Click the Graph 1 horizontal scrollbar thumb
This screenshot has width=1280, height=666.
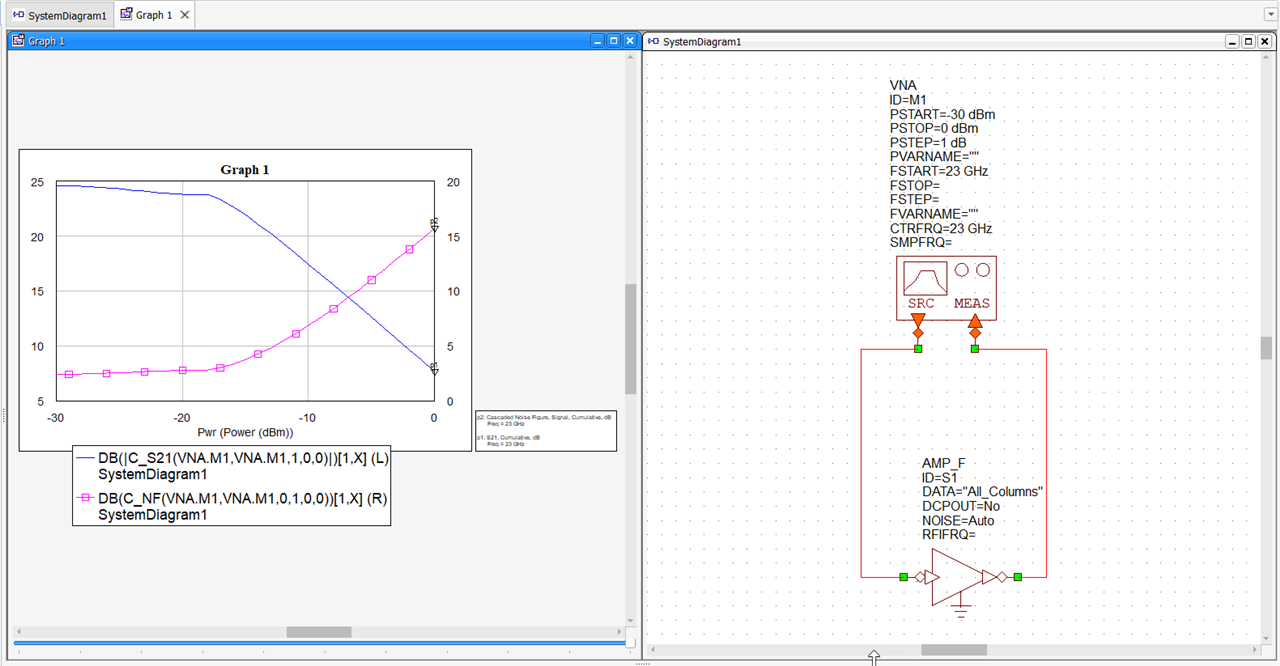(318, 632)
